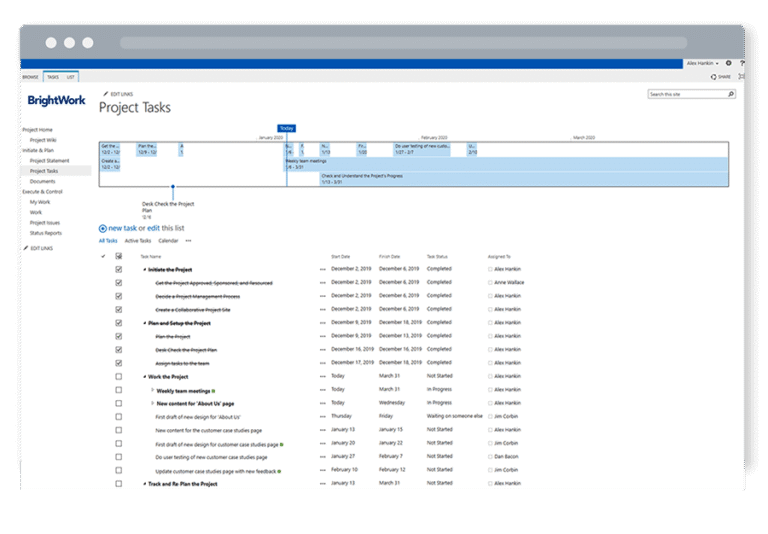This screenshot has width=768, height=534.
Task: Collapse the Plan and Setup the Project group
Action: (x=144, y=323)
